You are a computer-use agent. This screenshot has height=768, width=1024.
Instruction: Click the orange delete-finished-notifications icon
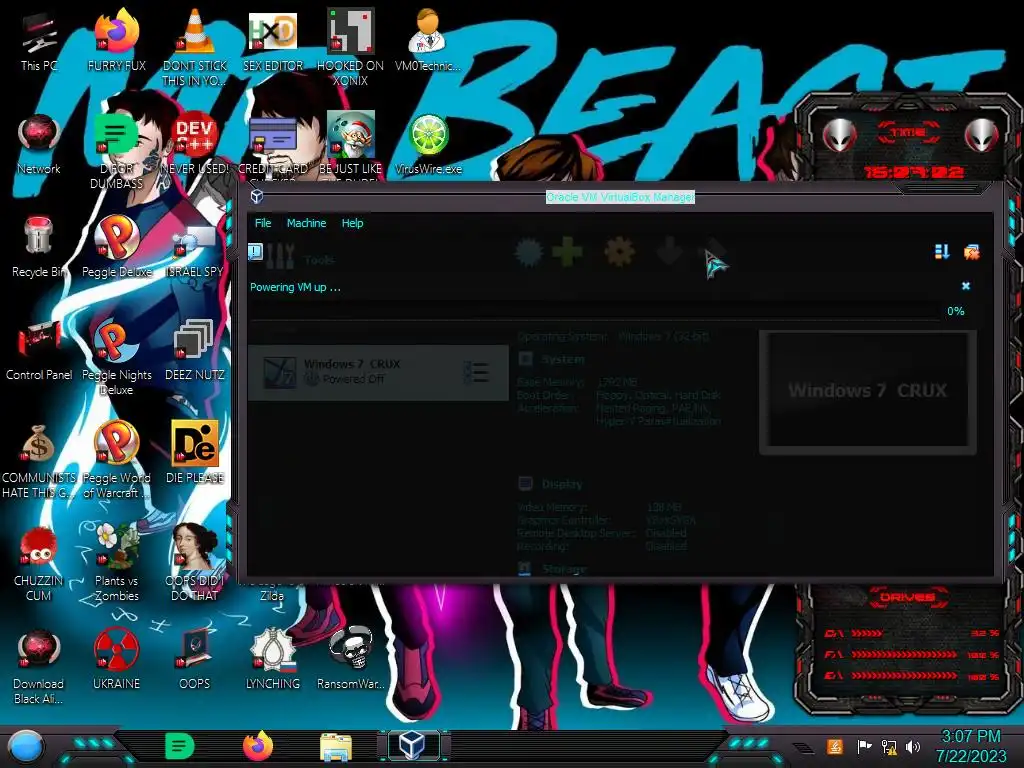tap(971, 252)
